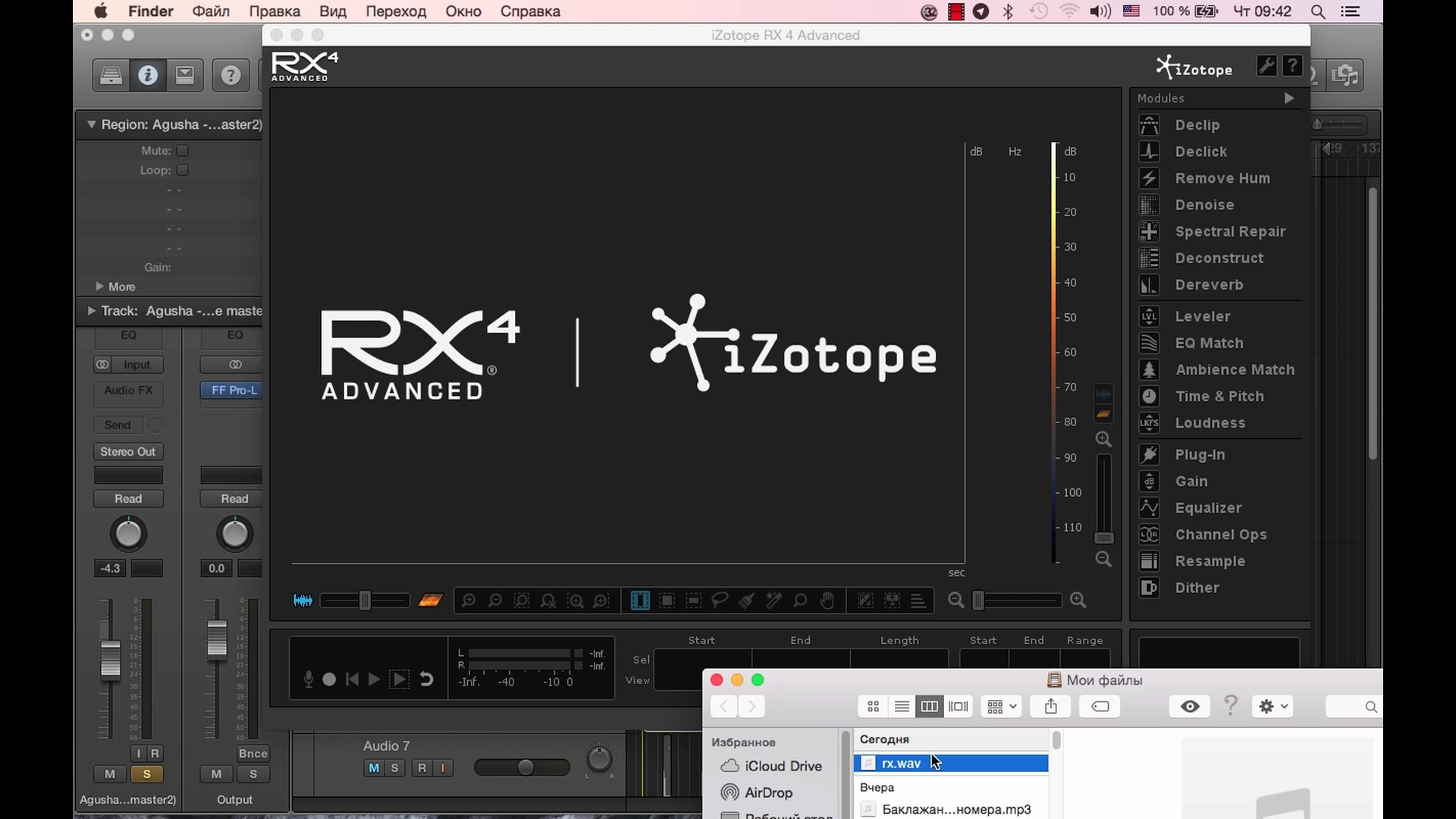The height and width of the screenshot is (819, 1456).
Task: Adjust the waveform/spectrogram opacity slider
Action: point(365,601)
